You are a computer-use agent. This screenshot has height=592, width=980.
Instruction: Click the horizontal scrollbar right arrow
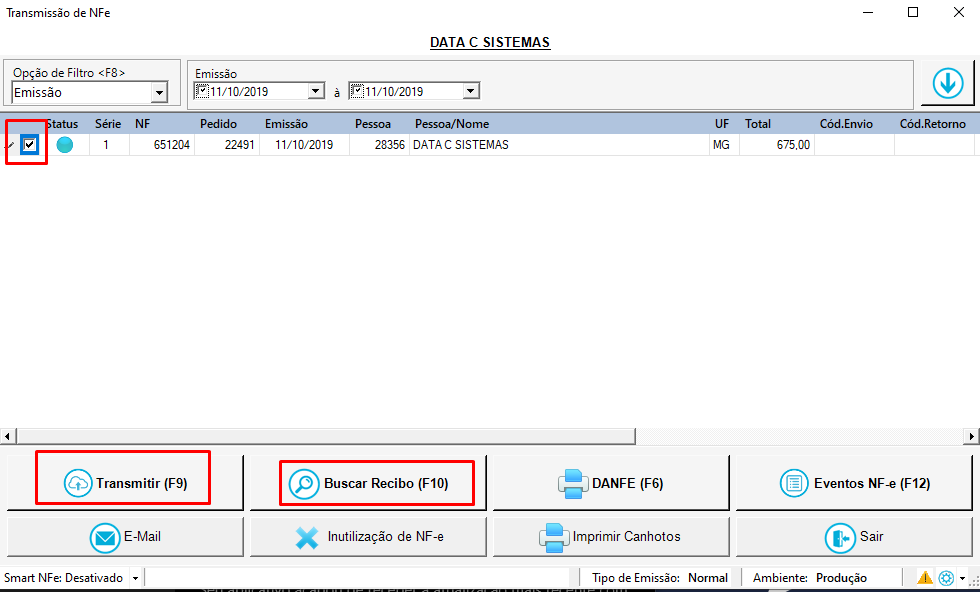(x=972, y=437)
